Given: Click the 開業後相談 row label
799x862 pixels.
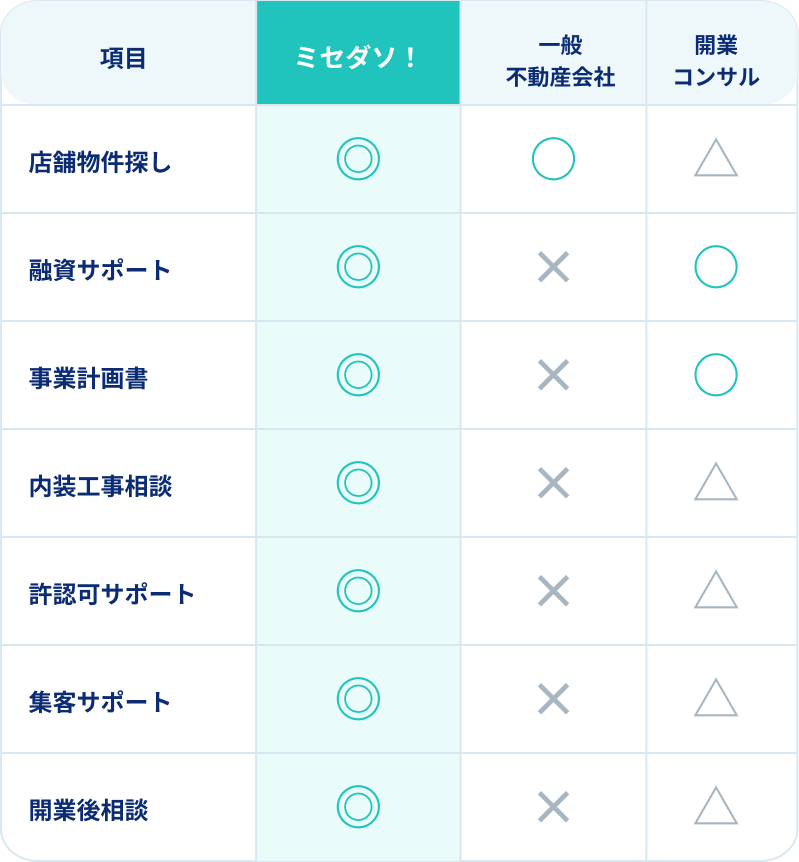Looking at the screenshot, I should point(89,810).
